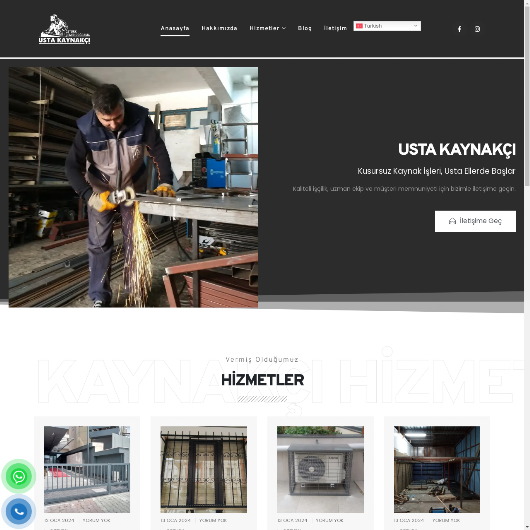
Task: Click the page vertical scrollbar
Action: (x=527, y=265)
